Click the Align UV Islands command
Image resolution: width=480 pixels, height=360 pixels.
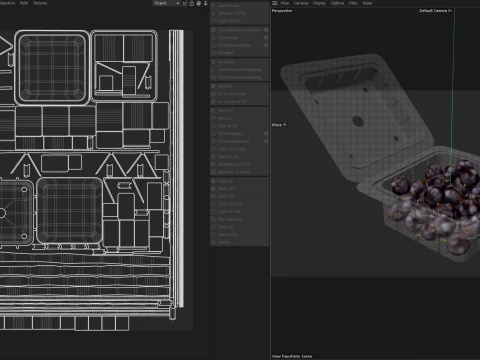pyautogui.click(x=239, y=149)
